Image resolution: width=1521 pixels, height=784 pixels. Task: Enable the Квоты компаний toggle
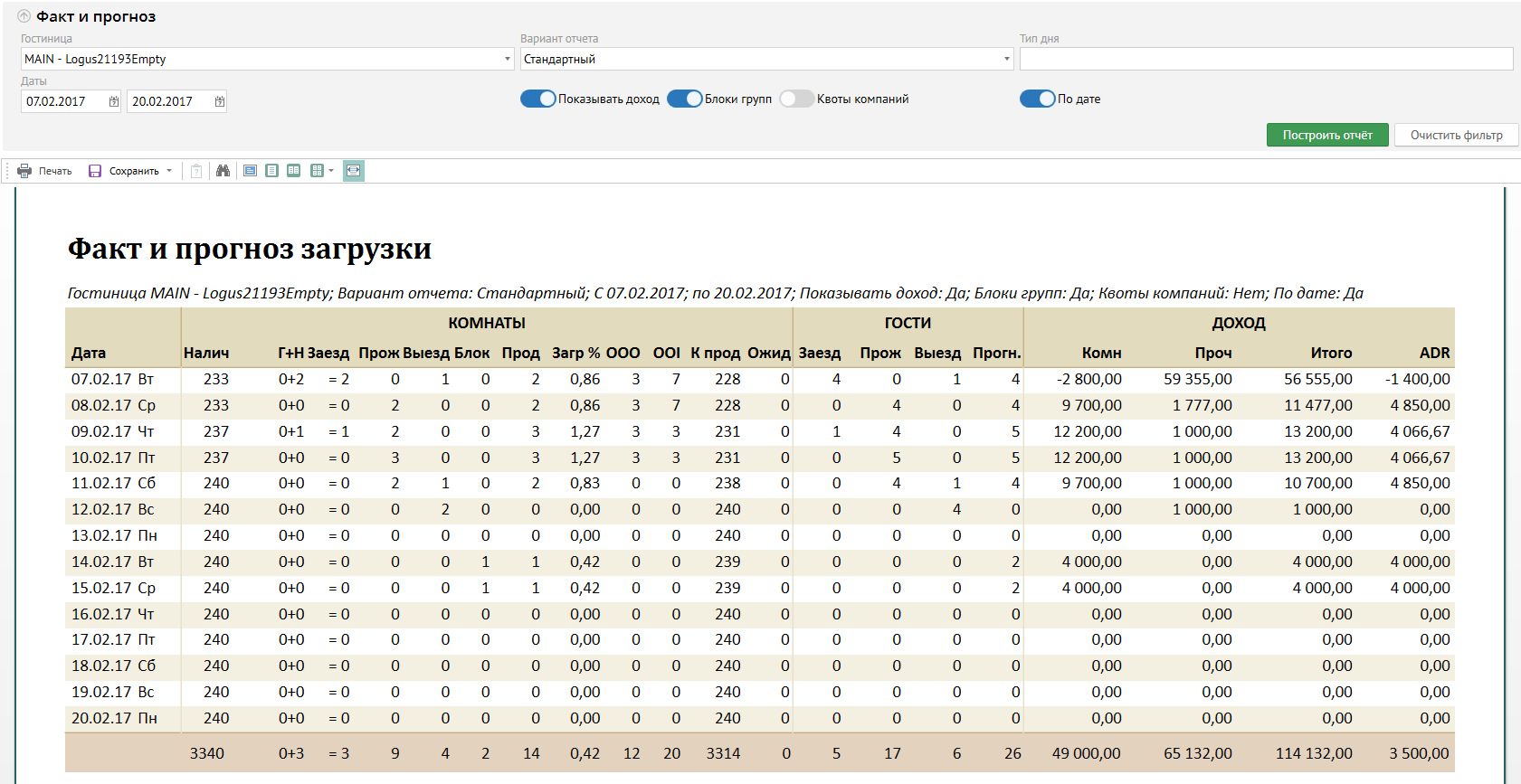pyautogui.click(x=796, y=99)
